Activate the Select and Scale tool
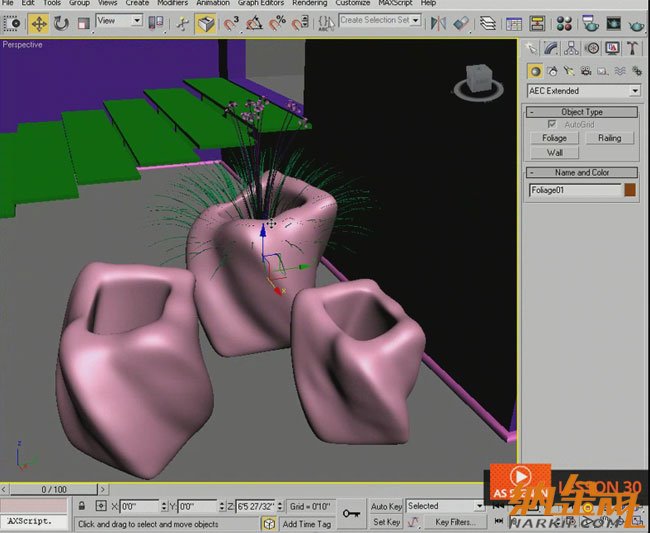 coord(83,23)
